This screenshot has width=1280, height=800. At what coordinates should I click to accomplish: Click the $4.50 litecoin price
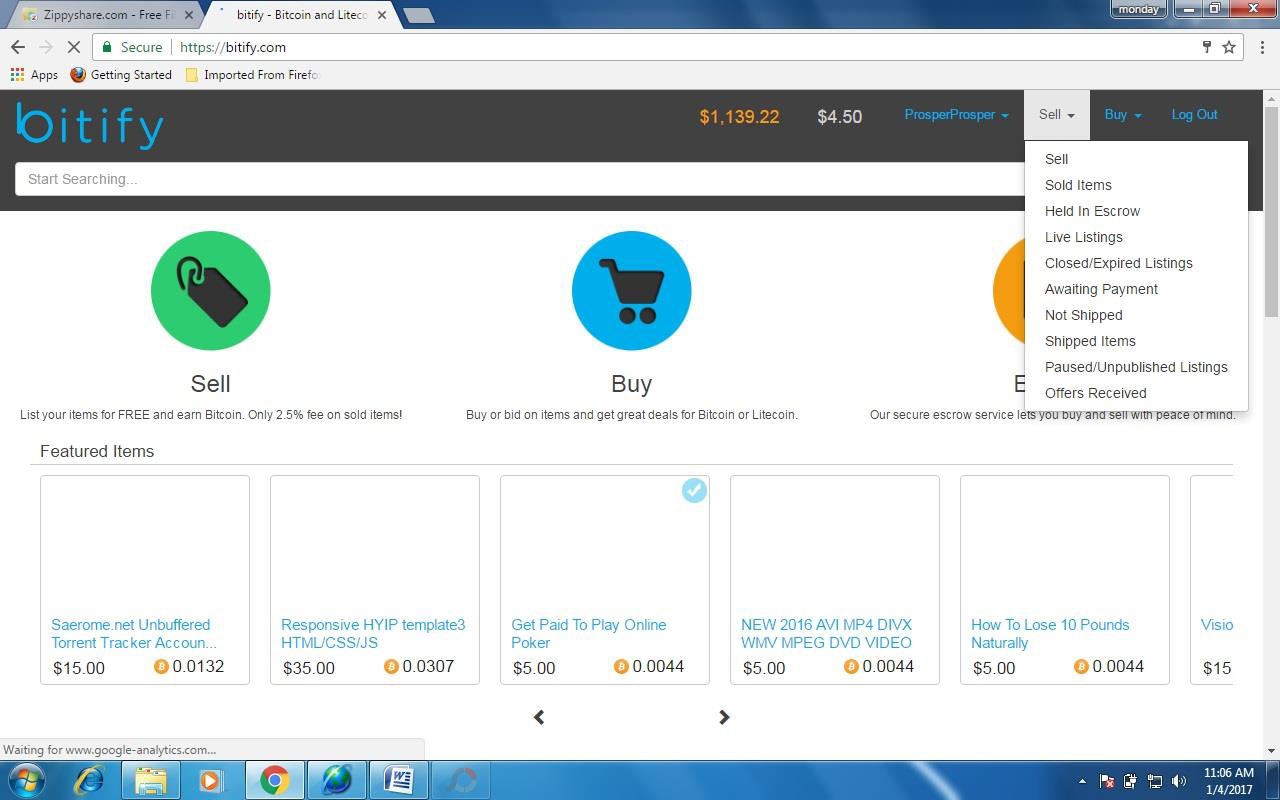click(839, 117)
